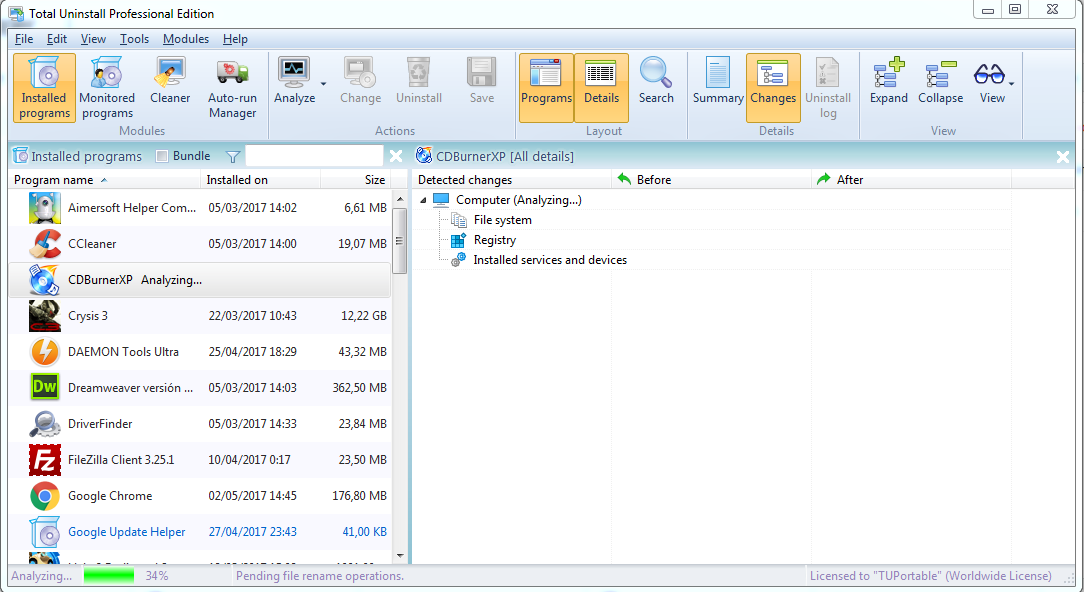Select the CDBurnerXP program row
The width and height of the screenshot is (1084, 592).
click(x=200, y=280)
